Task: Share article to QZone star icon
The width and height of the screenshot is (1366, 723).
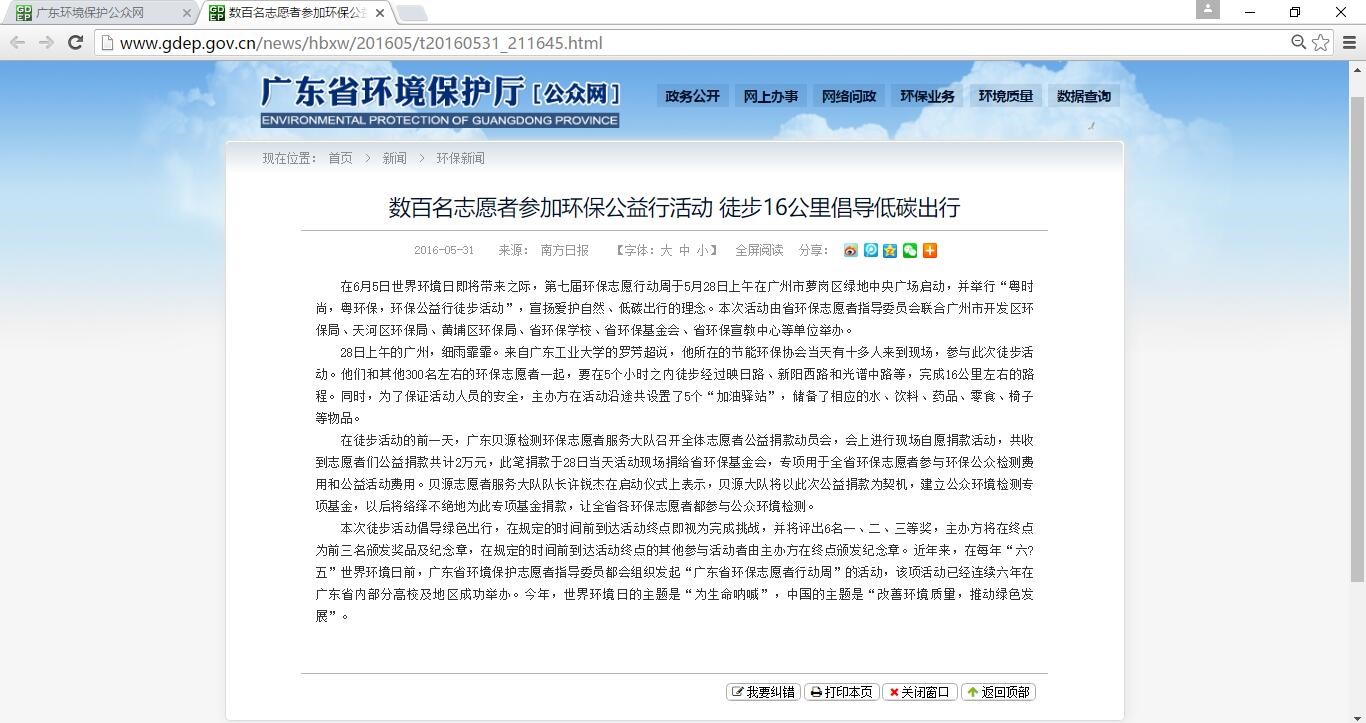Action: coord(890,250)
